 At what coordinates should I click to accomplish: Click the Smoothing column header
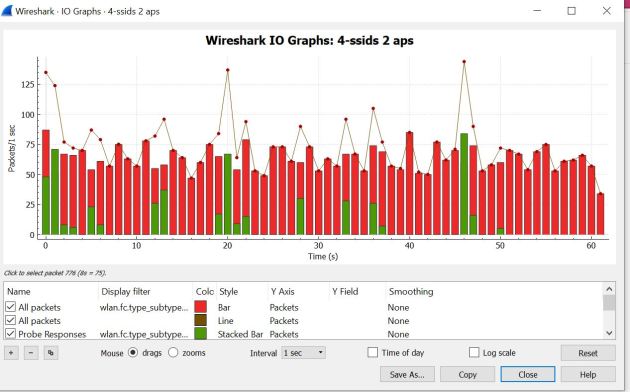411,292
